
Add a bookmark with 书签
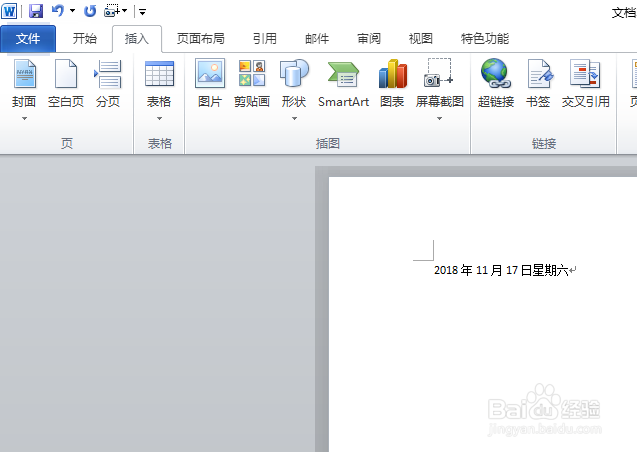click(x=538, y=84)
